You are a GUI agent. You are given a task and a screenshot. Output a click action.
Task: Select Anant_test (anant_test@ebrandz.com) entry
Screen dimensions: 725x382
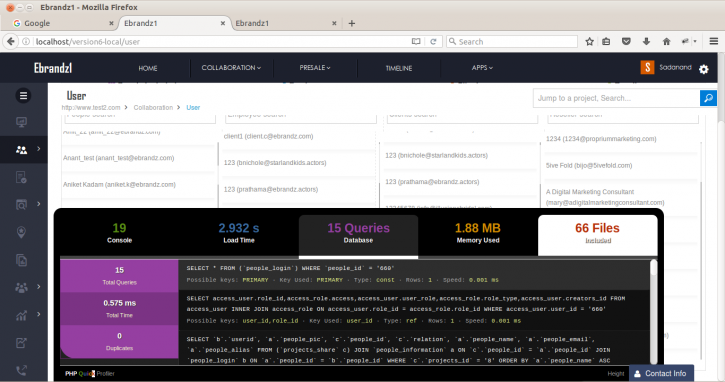(x=118, y=158)
